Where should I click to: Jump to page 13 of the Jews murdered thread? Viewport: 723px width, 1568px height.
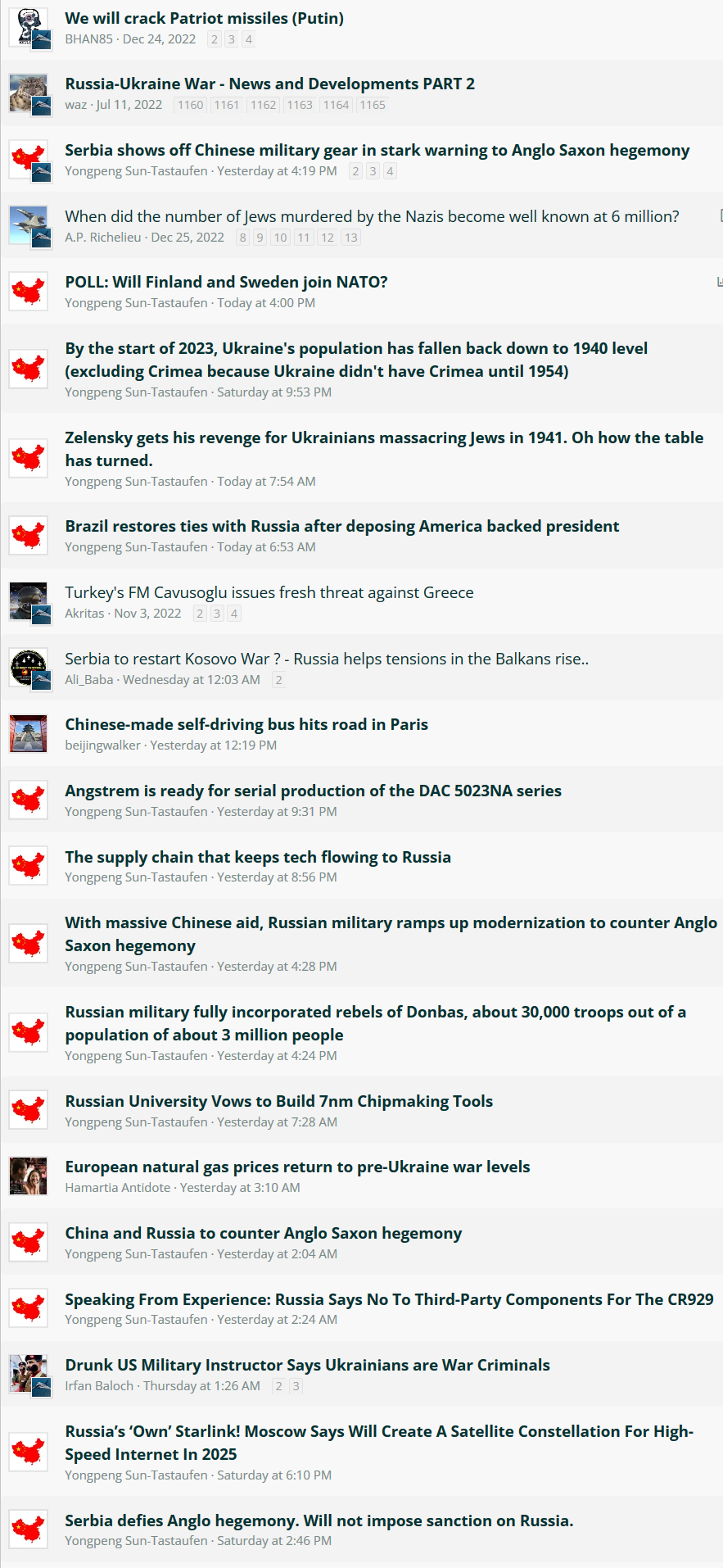[351, 238]
